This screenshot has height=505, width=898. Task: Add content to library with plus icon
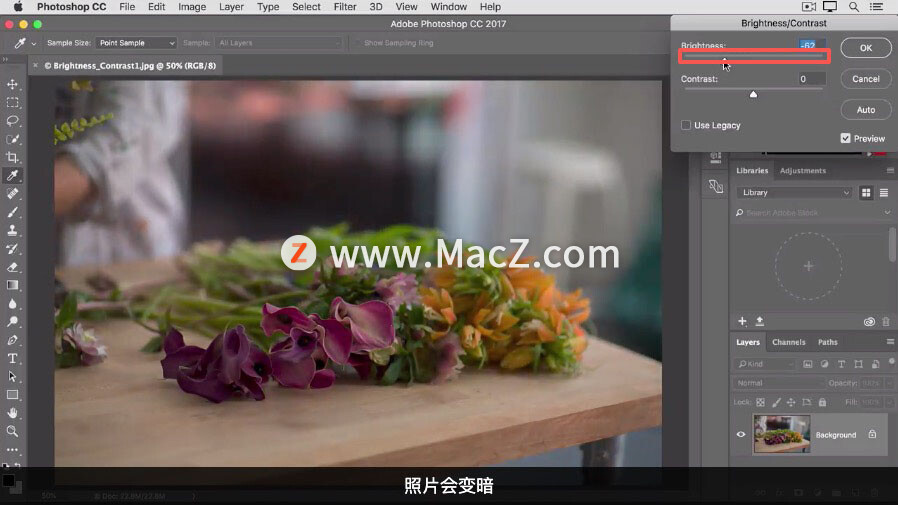(742, 321)
